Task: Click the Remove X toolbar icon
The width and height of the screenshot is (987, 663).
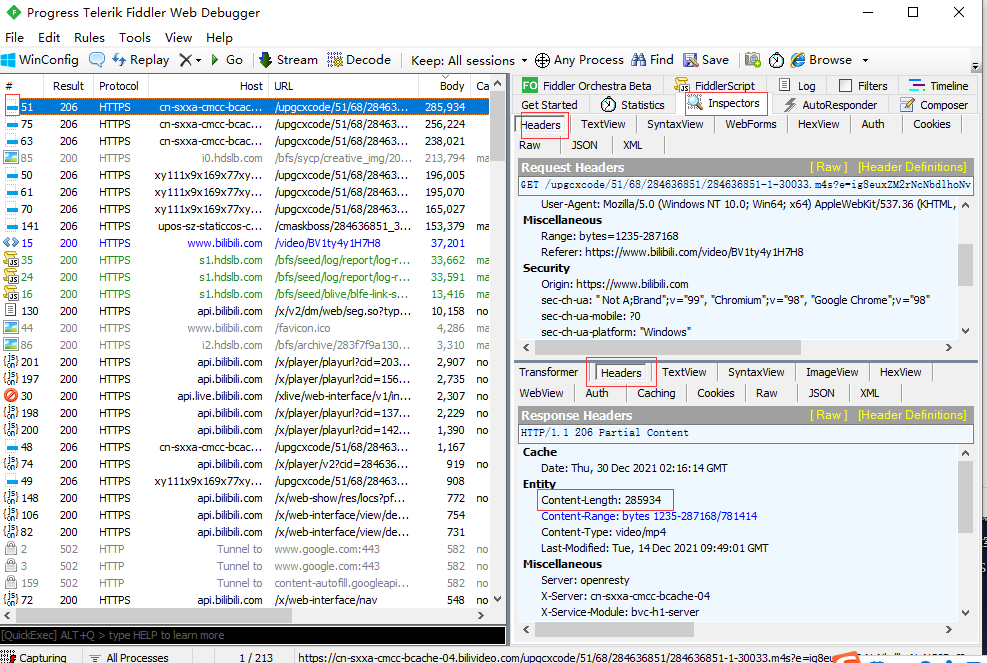Action: [186, 60]
